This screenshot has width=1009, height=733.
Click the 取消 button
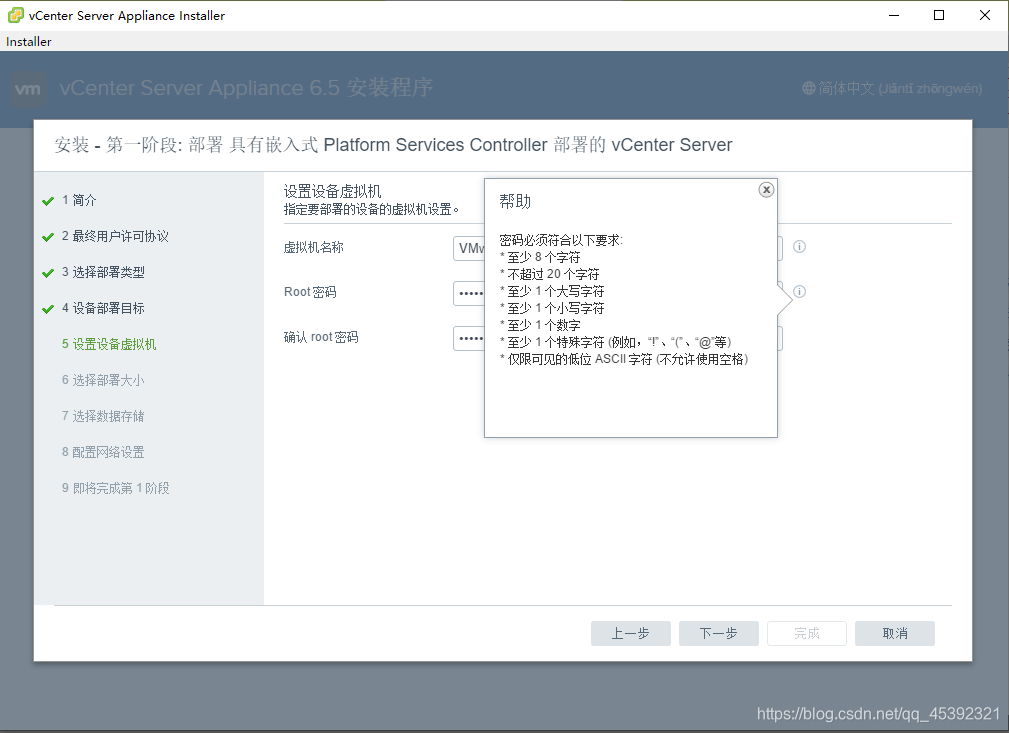pyautogui.click(x=894, y=633)
